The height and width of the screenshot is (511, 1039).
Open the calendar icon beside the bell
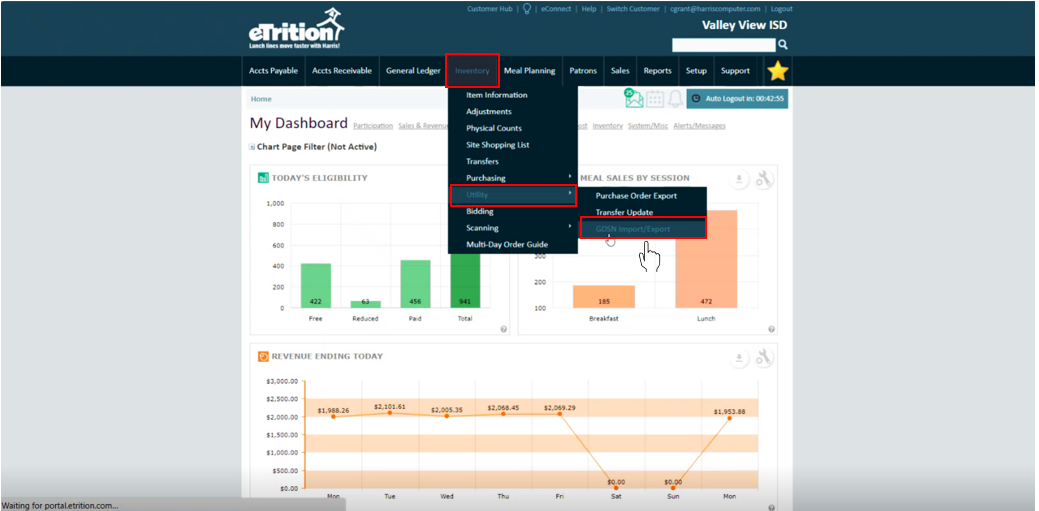point(655,99)
